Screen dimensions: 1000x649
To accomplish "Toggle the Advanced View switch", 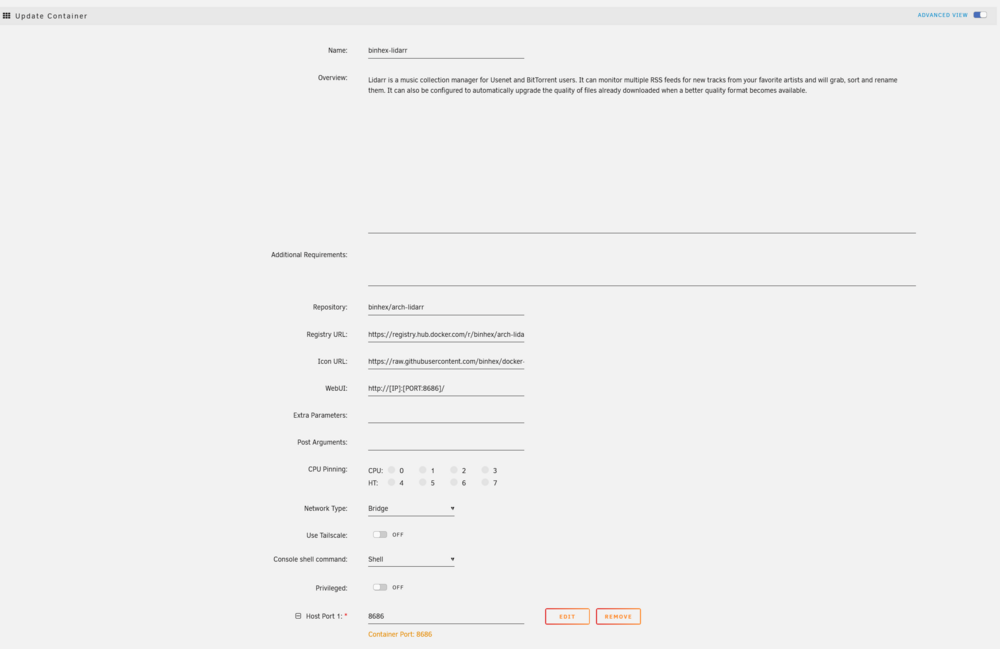I will coord(980,15).
